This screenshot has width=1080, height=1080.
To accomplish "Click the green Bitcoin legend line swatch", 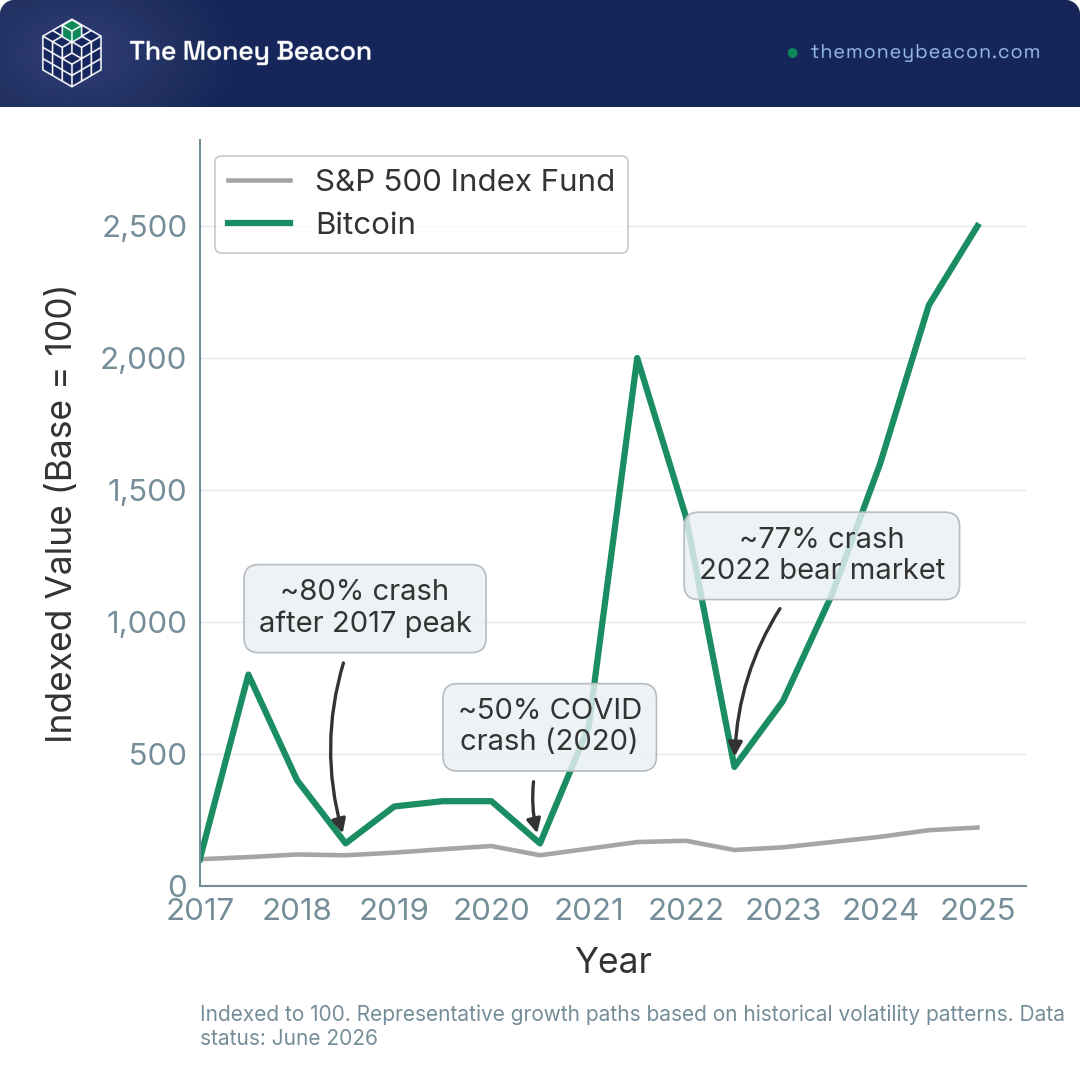I will tap(260, 223).
